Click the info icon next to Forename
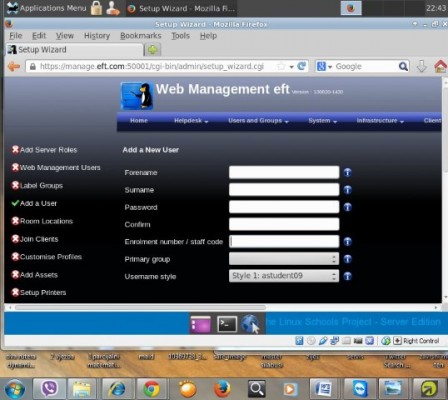 point(348,172)
